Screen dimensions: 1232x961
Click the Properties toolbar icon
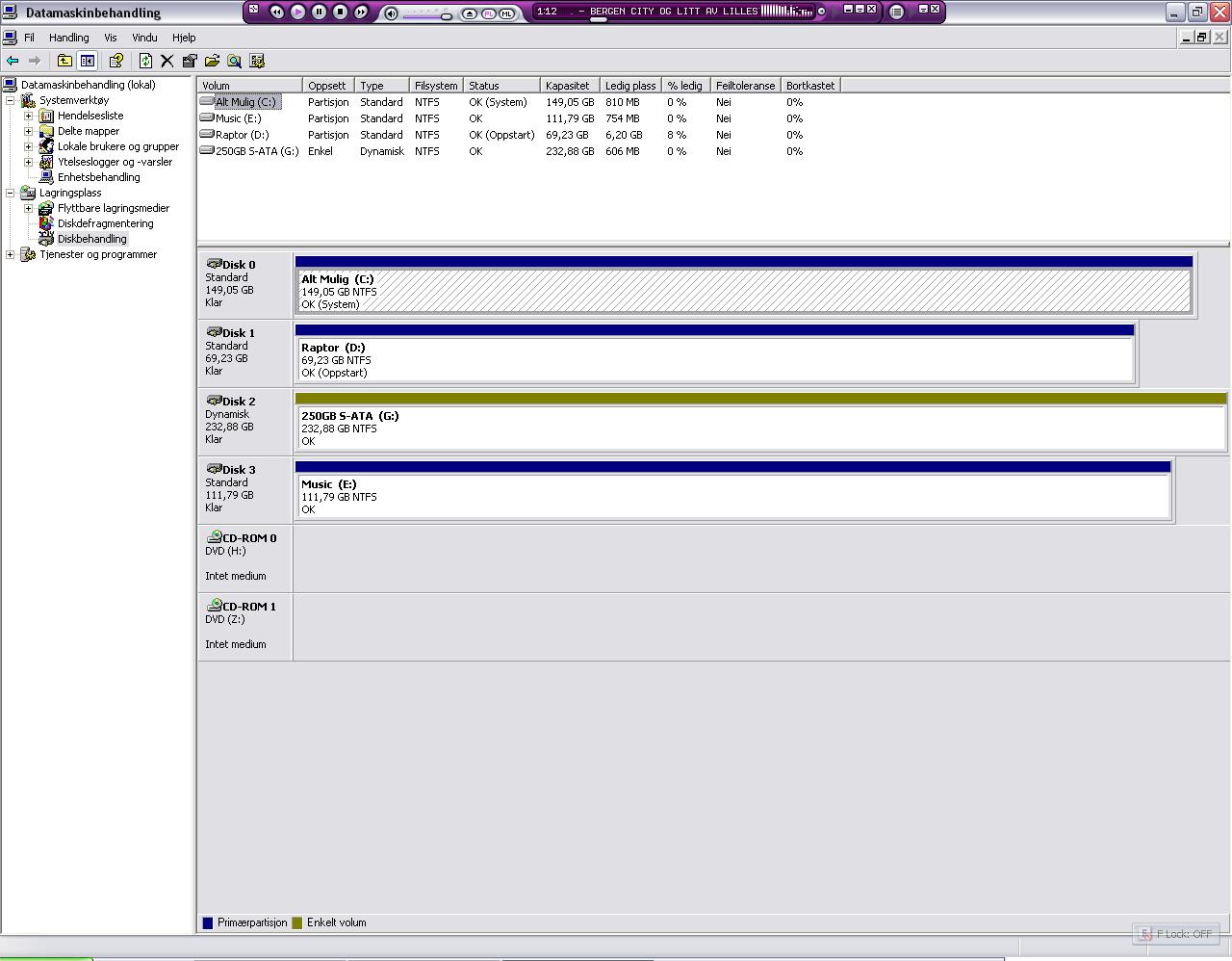click(190, 61)
